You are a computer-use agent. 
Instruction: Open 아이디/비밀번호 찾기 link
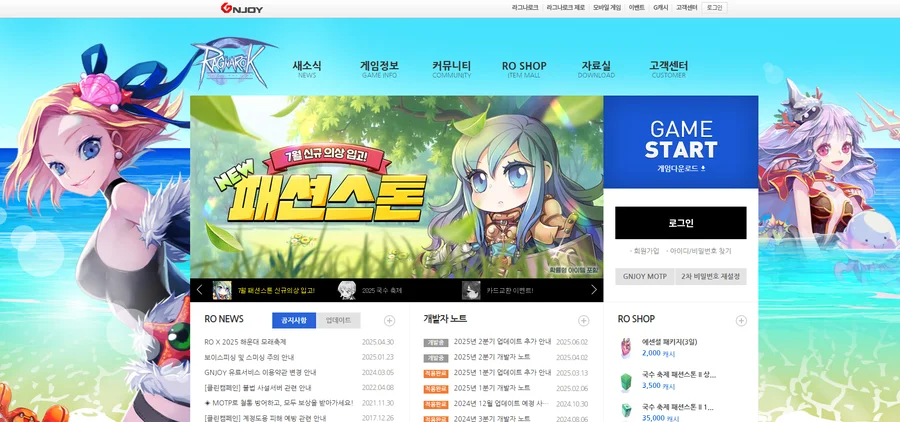pos(700,251)
